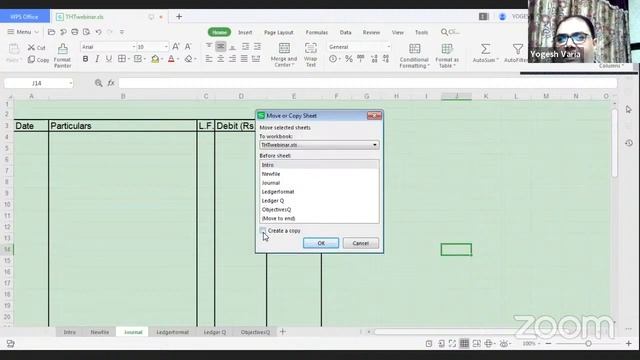Viewport: 640px width, 360px height.
Task: Open the font name dropdown
Action: click(x=133, y=47)
